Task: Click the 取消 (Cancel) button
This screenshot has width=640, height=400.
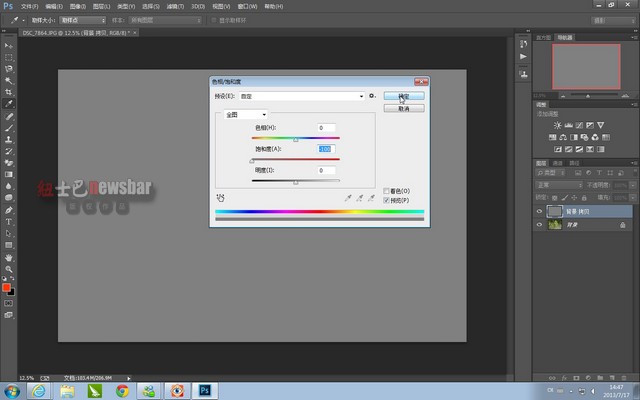Action: pos(404,108)
